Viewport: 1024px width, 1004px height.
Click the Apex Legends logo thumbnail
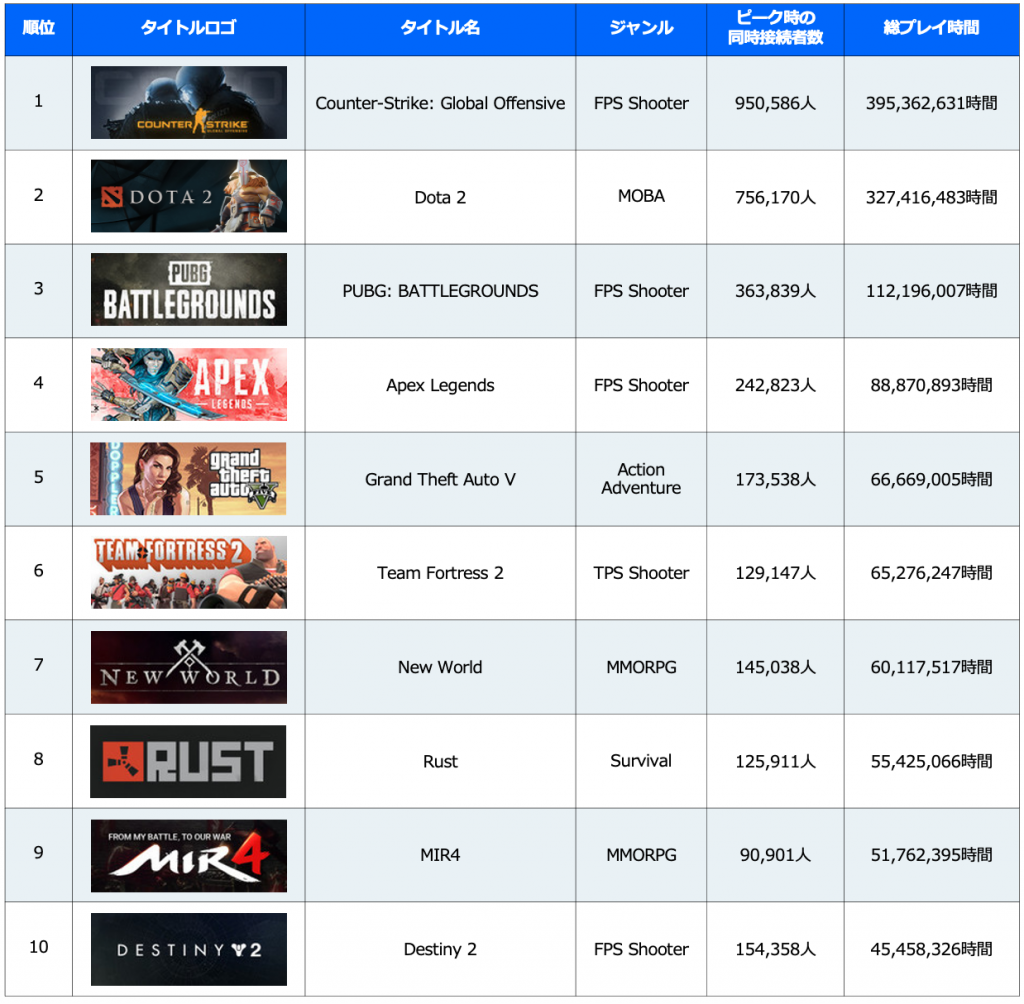coord(189,384)
